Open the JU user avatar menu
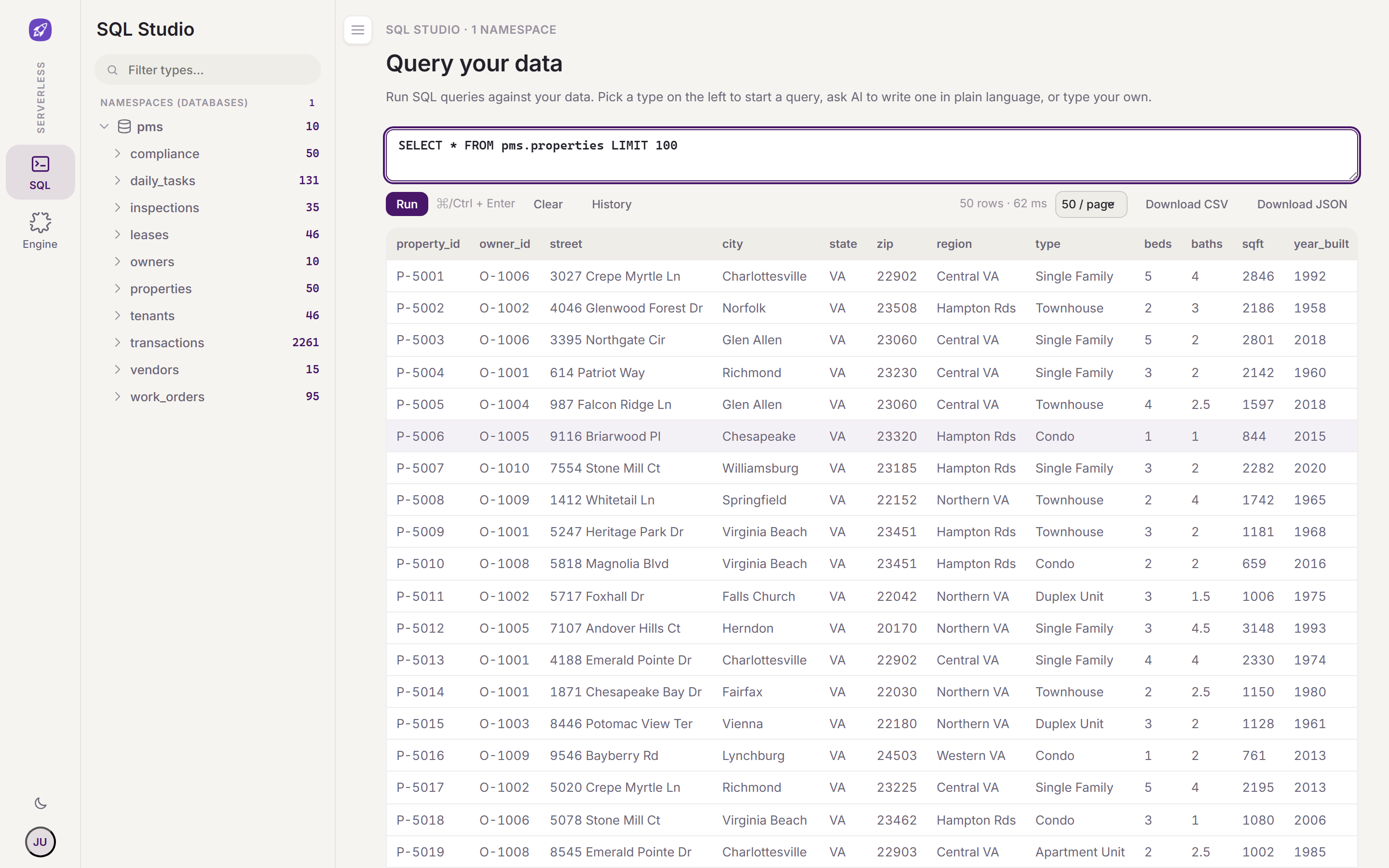 click(x=40, y=841)
